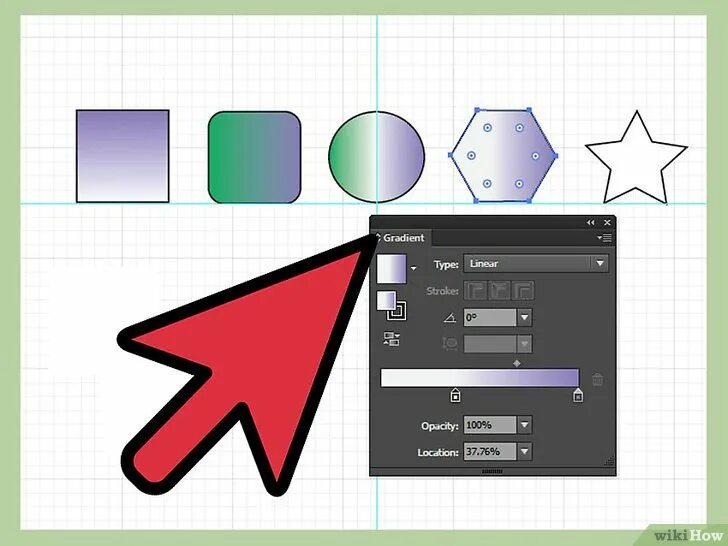Close the Gradient panel

point(607,223)
